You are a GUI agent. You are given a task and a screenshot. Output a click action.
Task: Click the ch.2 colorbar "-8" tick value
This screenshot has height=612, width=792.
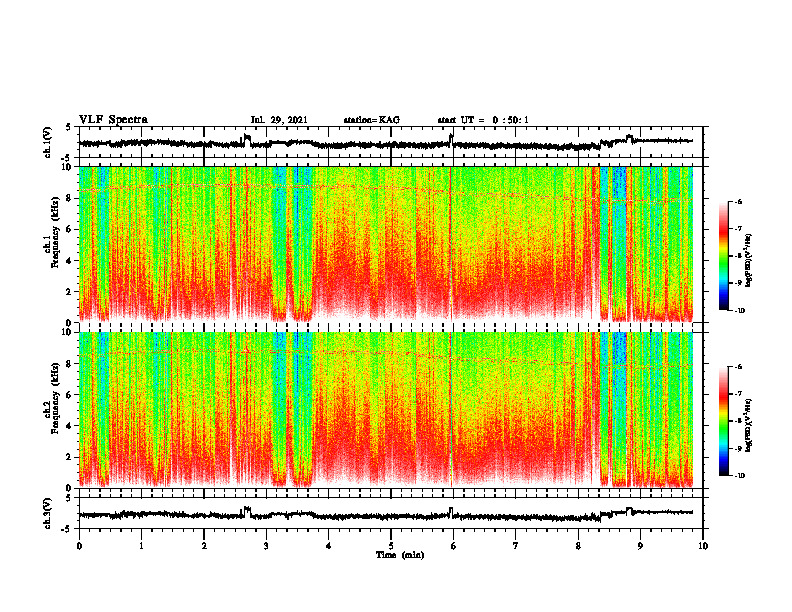click(x=738, y=421)
